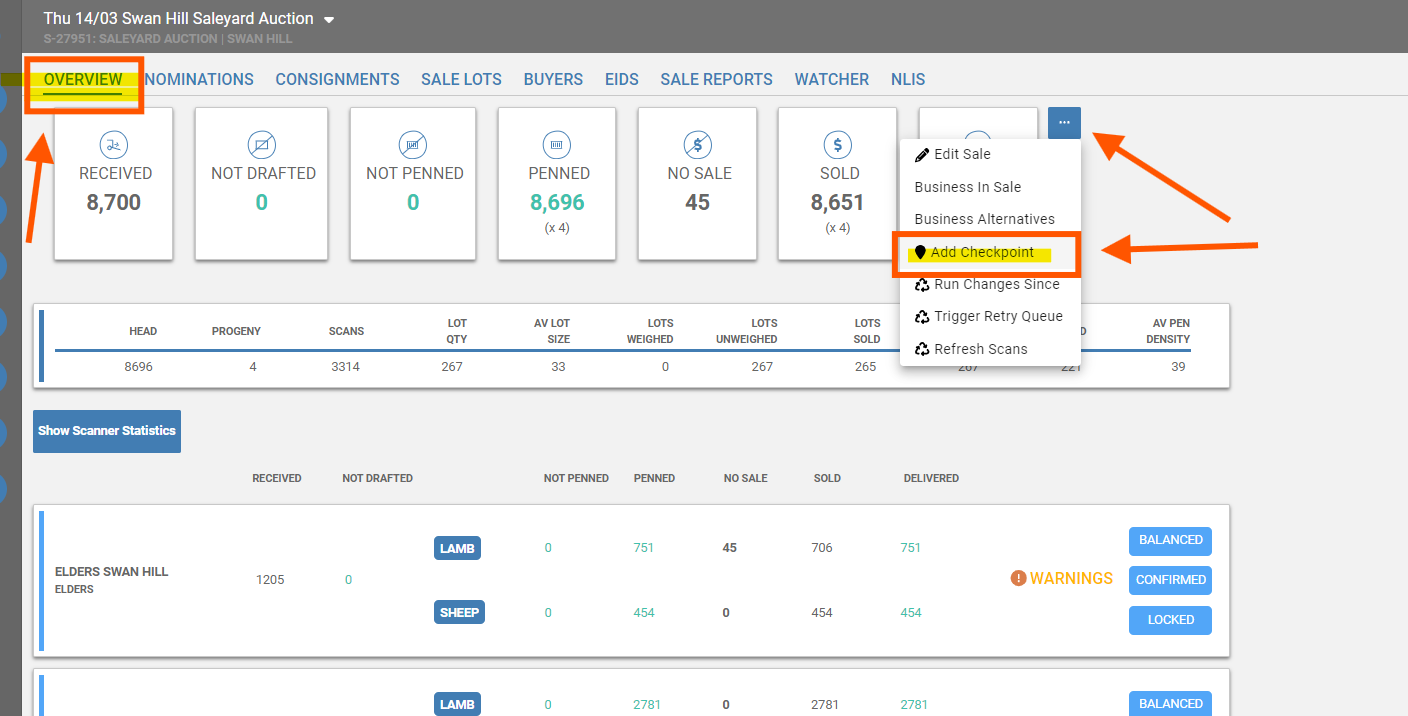Image resolution: width=1408 pixels, height=716 pixels.
Task: Select Refresh Scans menu entry
Action: (979, 349)
